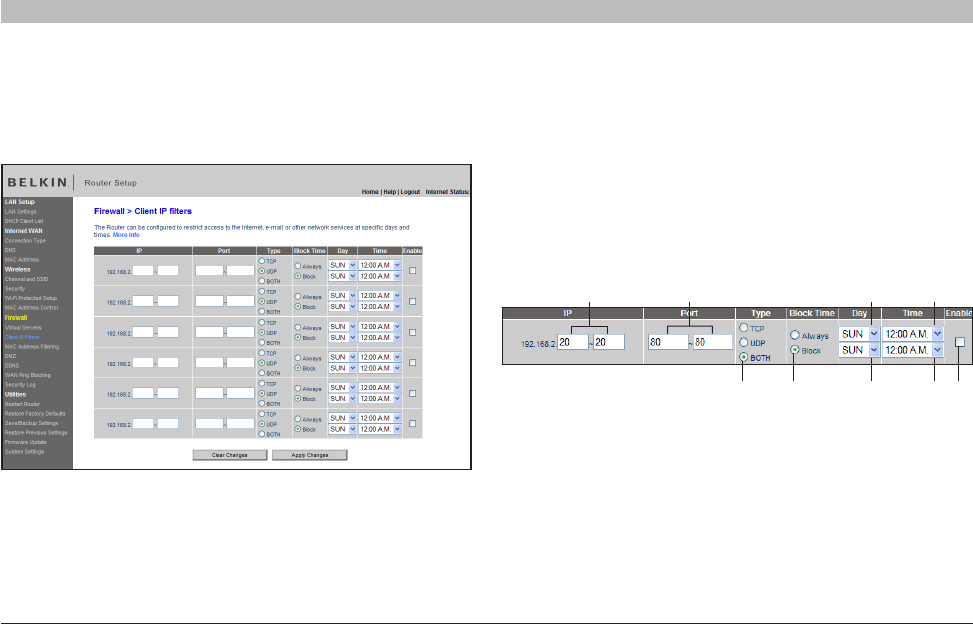The width and height of the screenshot is (973, 624).
Task: Select Virtual Servers in sidebar
Action: point(23,328)
